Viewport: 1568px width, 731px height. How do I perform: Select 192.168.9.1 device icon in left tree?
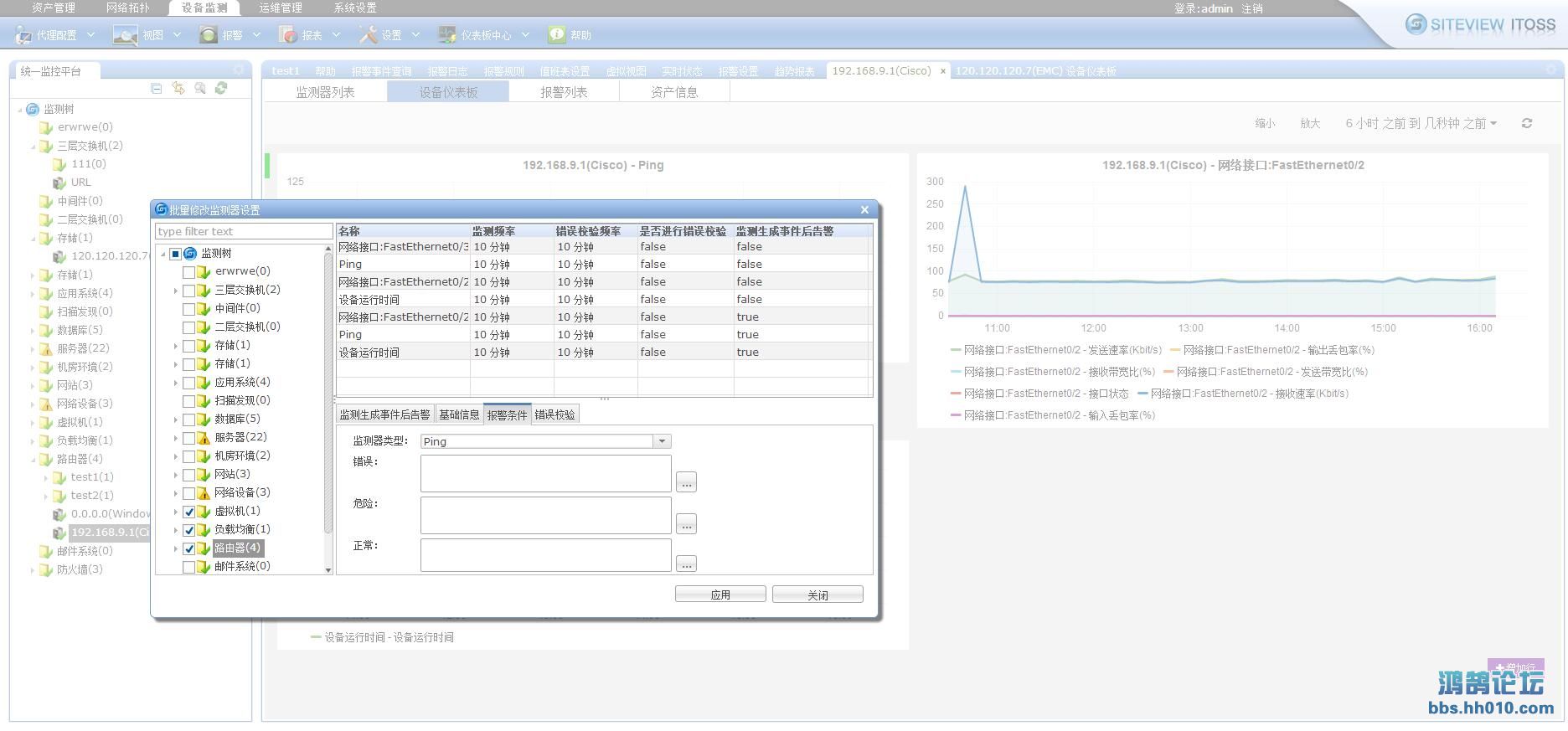[x=59, y=533]
